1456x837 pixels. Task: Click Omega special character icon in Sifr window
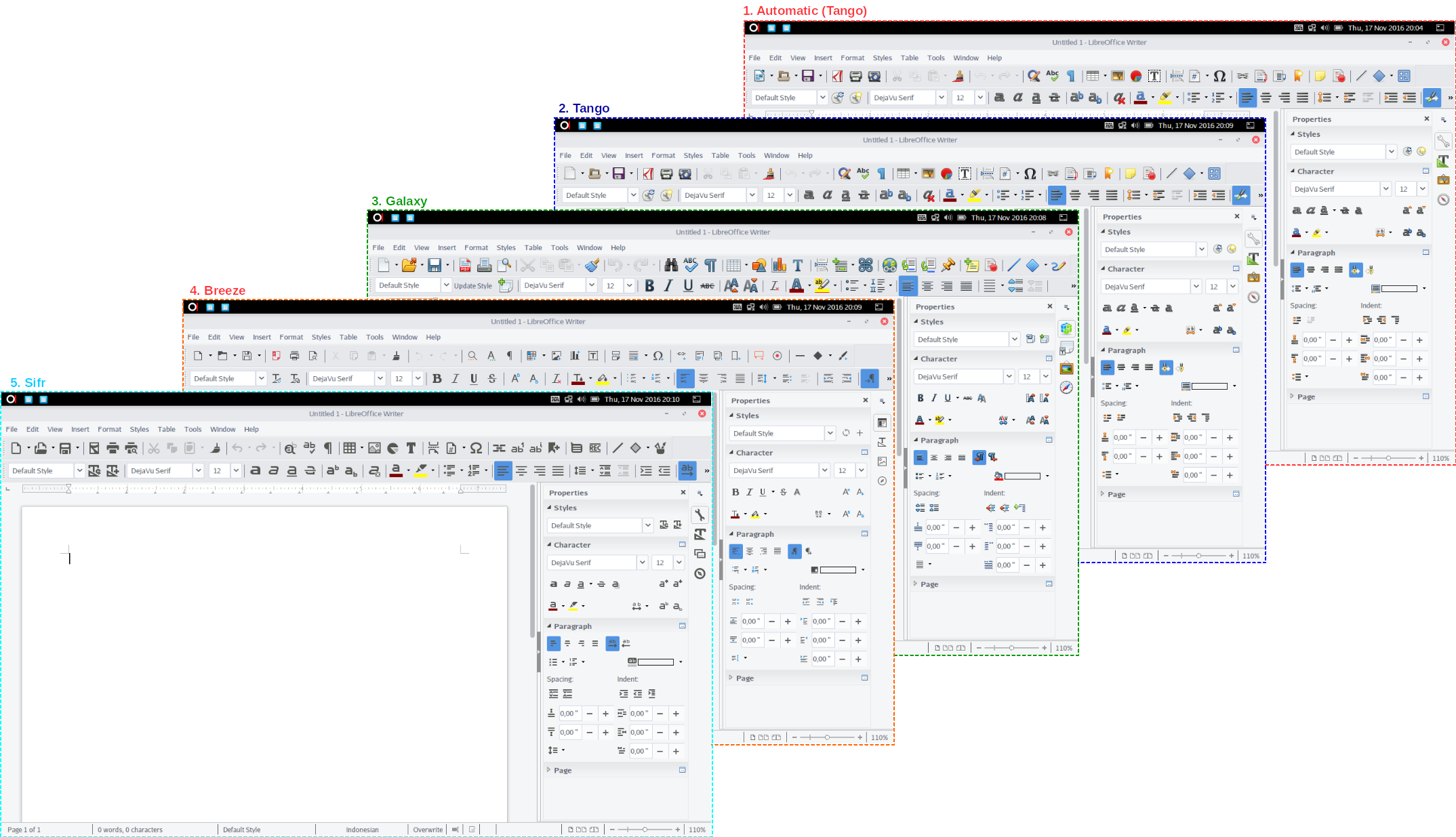476,448
